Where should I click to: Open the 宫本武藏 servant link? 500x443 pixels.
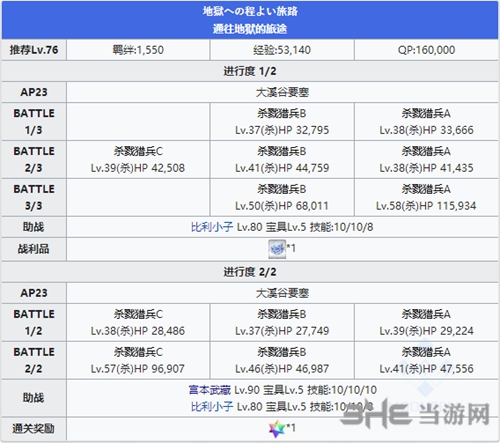pyautogui.click(x=210, y=390)
